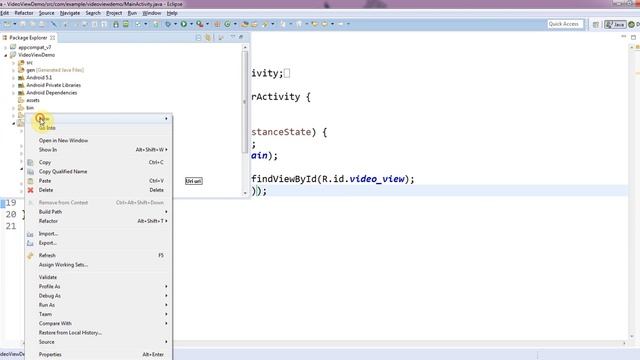The image size is (640, 360).
Task: Expand the Android 5.1 library node
Action: [x=13, y=78]
